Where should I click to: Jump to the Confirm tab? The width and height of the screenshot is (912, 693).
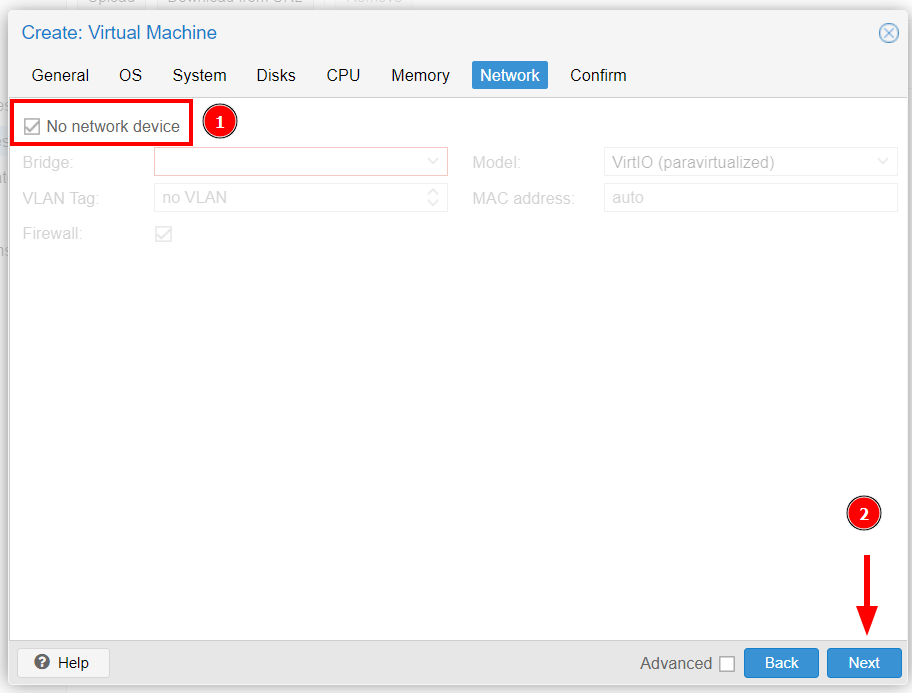coord(598,75)
